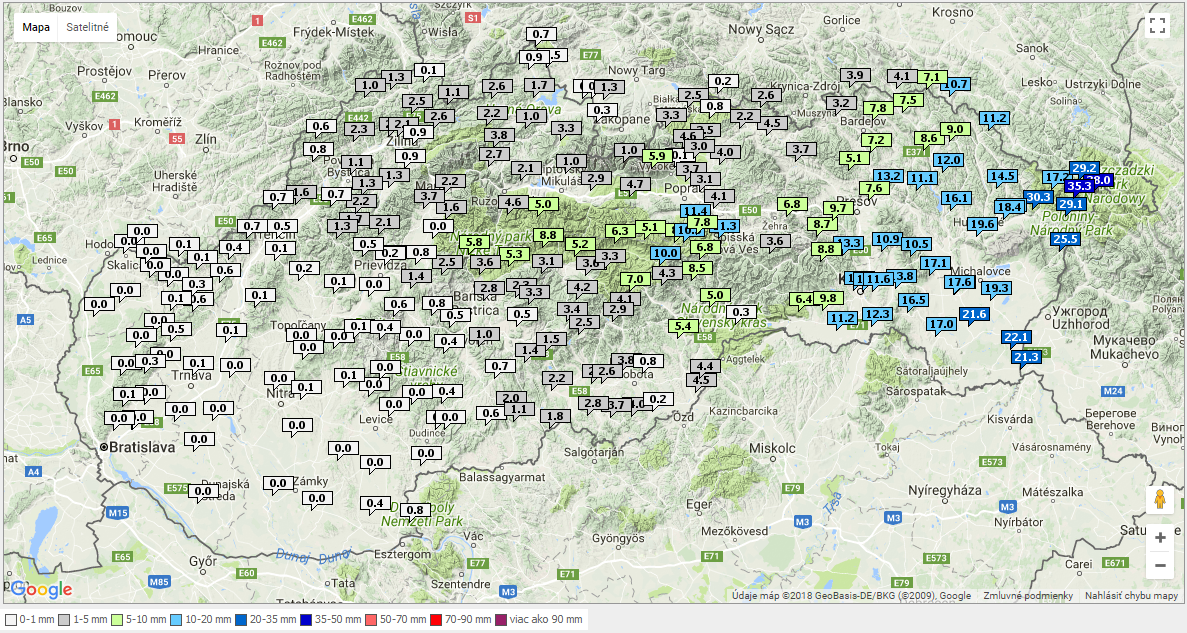The image size is (1187, 633).
Task: Click the Street View pegman icon
Action: tap(1160, 499)
